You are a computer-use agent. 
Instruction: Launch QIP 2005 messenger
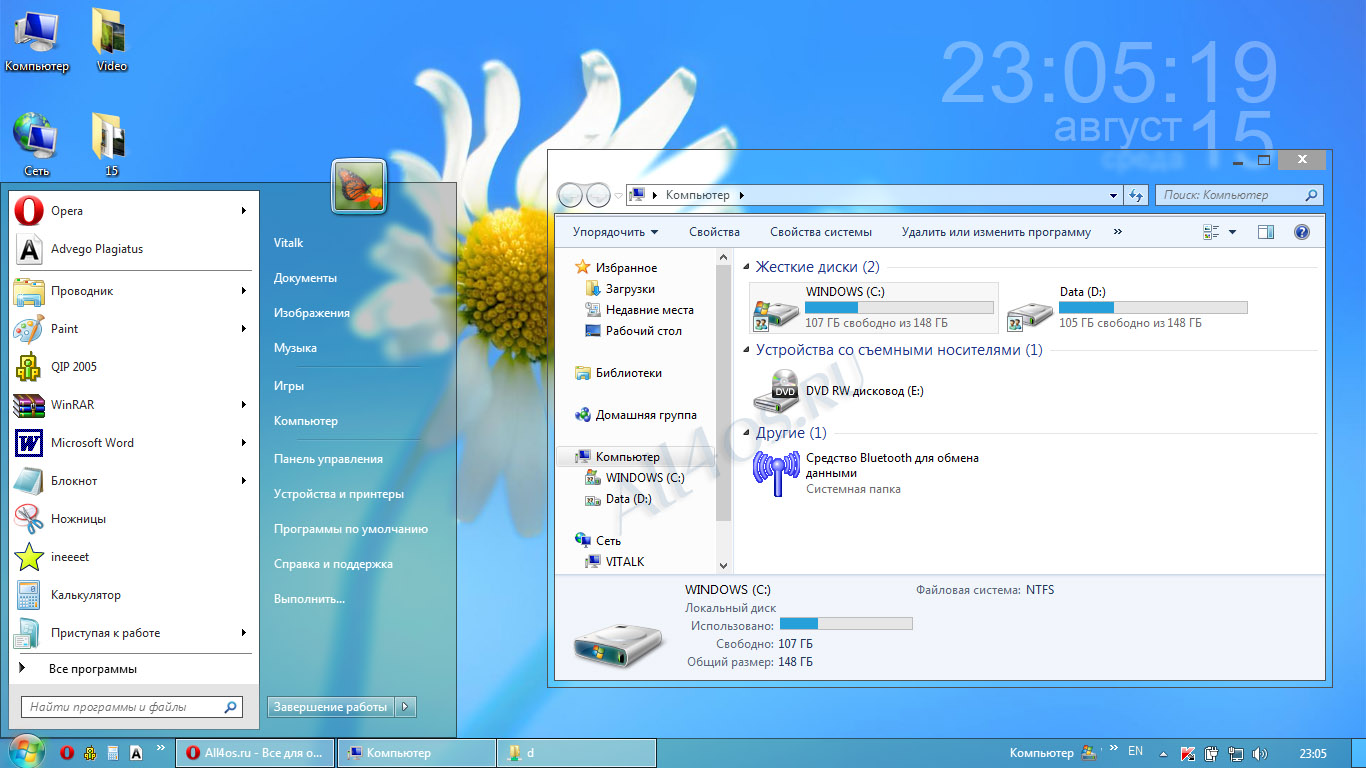click(x=134, y=367)
